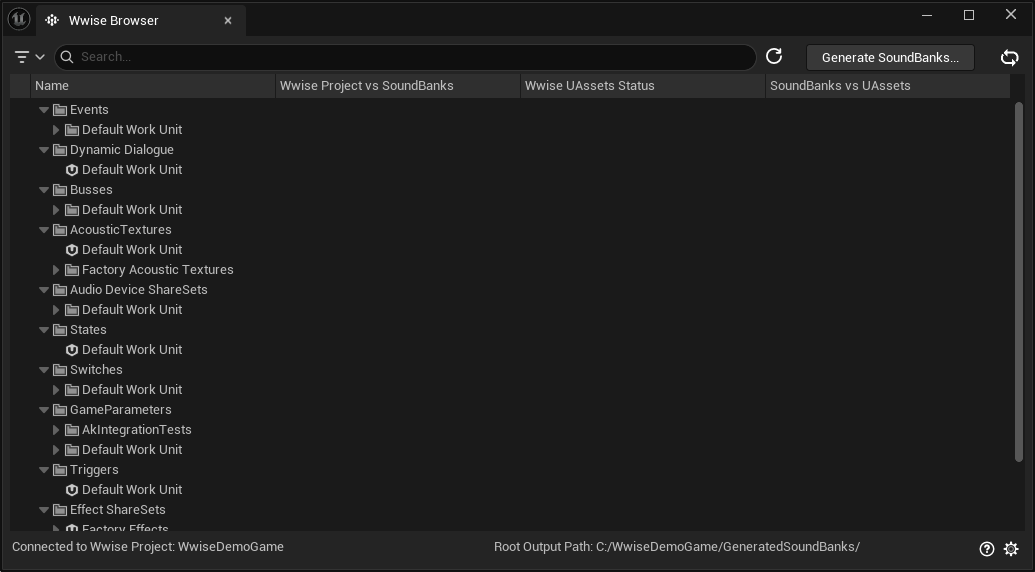
Task: Click the AkIntegrationTests folder icon
Action: pos(72,430)
